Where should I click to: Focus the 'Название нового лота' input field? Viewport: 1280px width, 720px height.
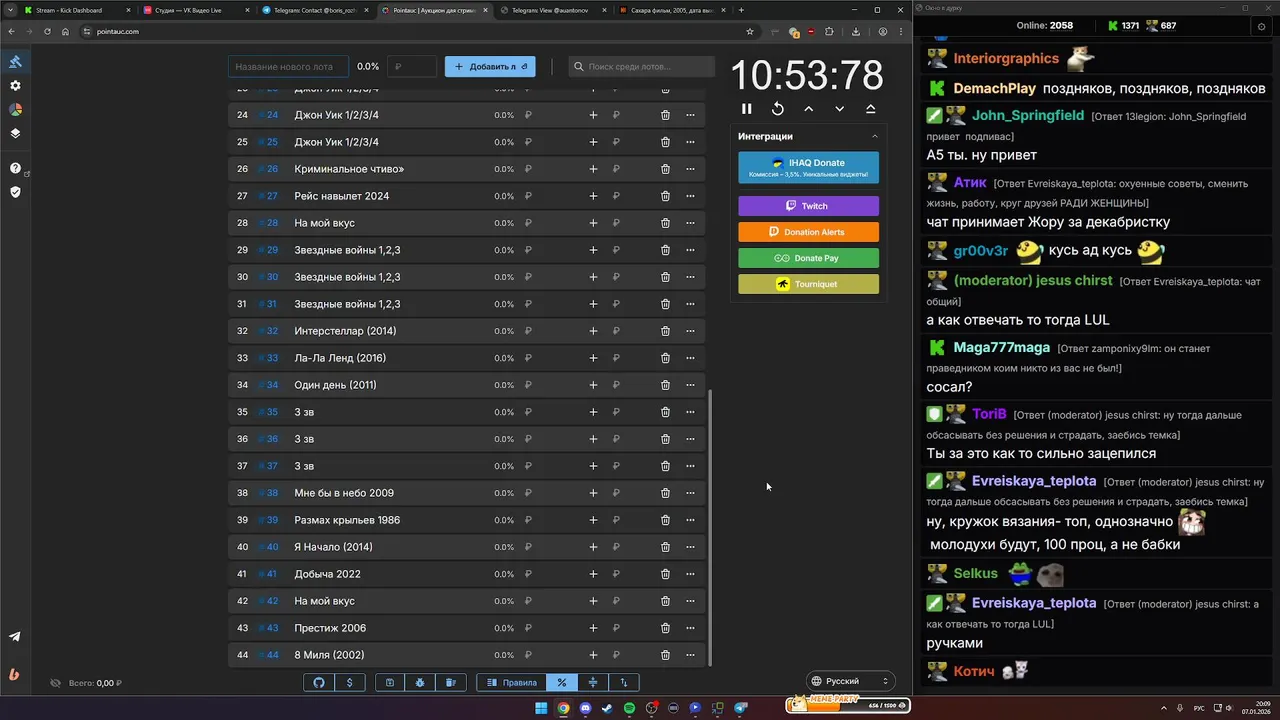coord(288,67)
